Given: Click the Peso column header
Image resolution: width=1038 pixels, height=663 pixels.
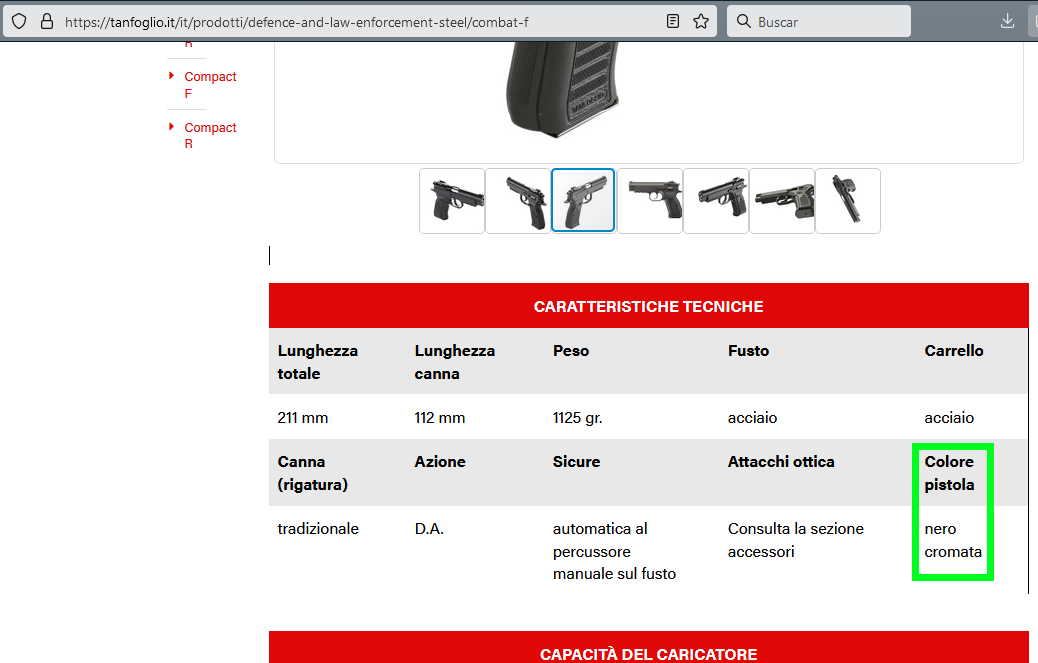Looking at the screenshot, I should pos(571,351).
